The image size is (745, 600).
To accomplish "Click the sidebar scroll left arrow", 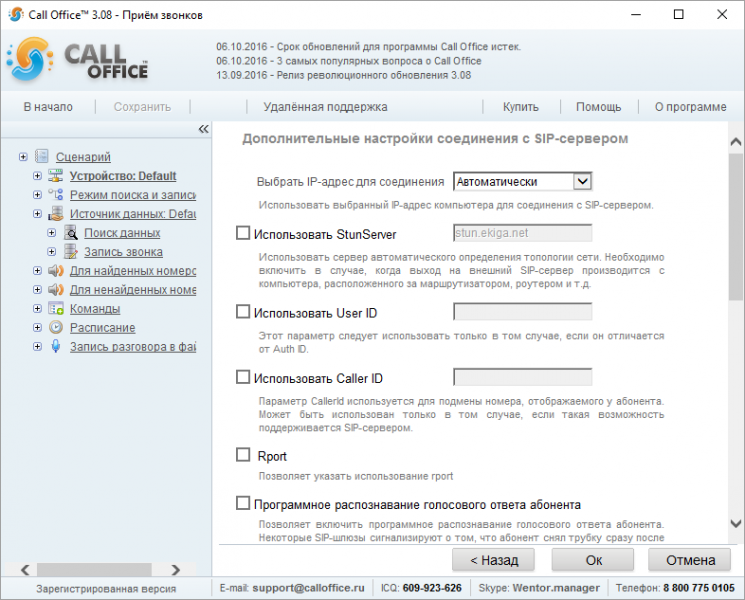I will click(25, 569).
